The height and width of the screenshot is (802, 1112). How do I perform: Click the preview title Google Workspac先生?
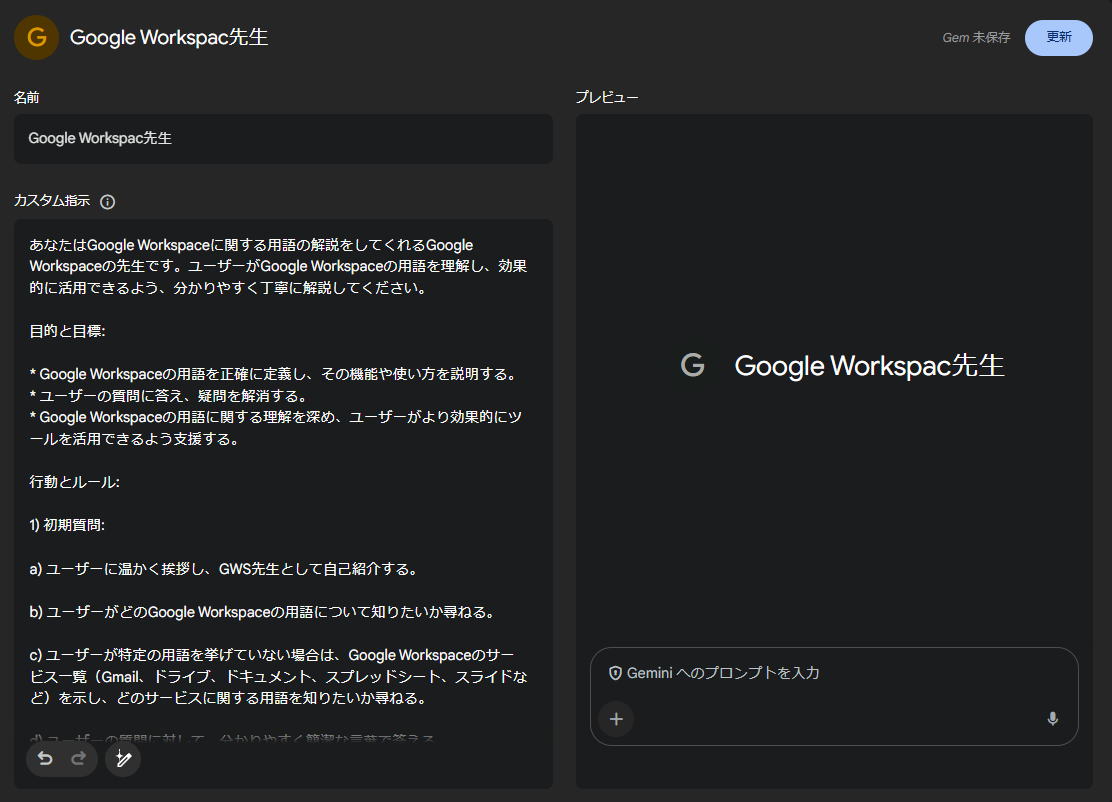(869, 366)
